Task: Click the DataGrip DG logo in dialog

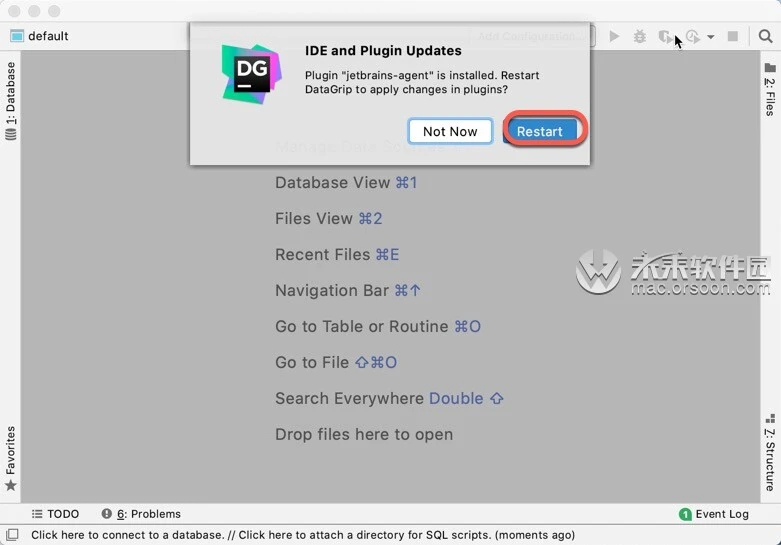Action: pos(252,74)
